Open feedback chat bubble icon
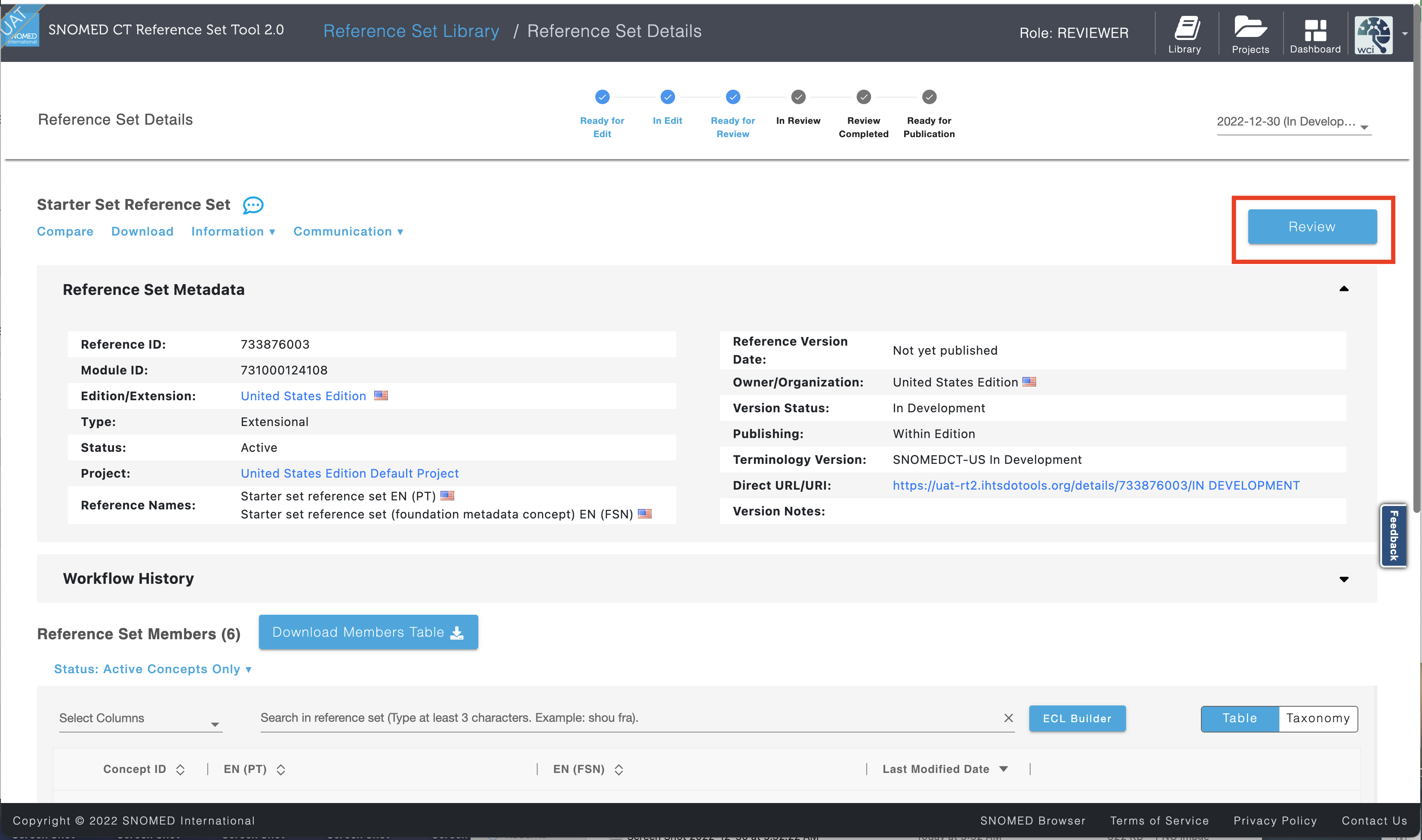Screen dimensions: 1422x840 point(253,205)
